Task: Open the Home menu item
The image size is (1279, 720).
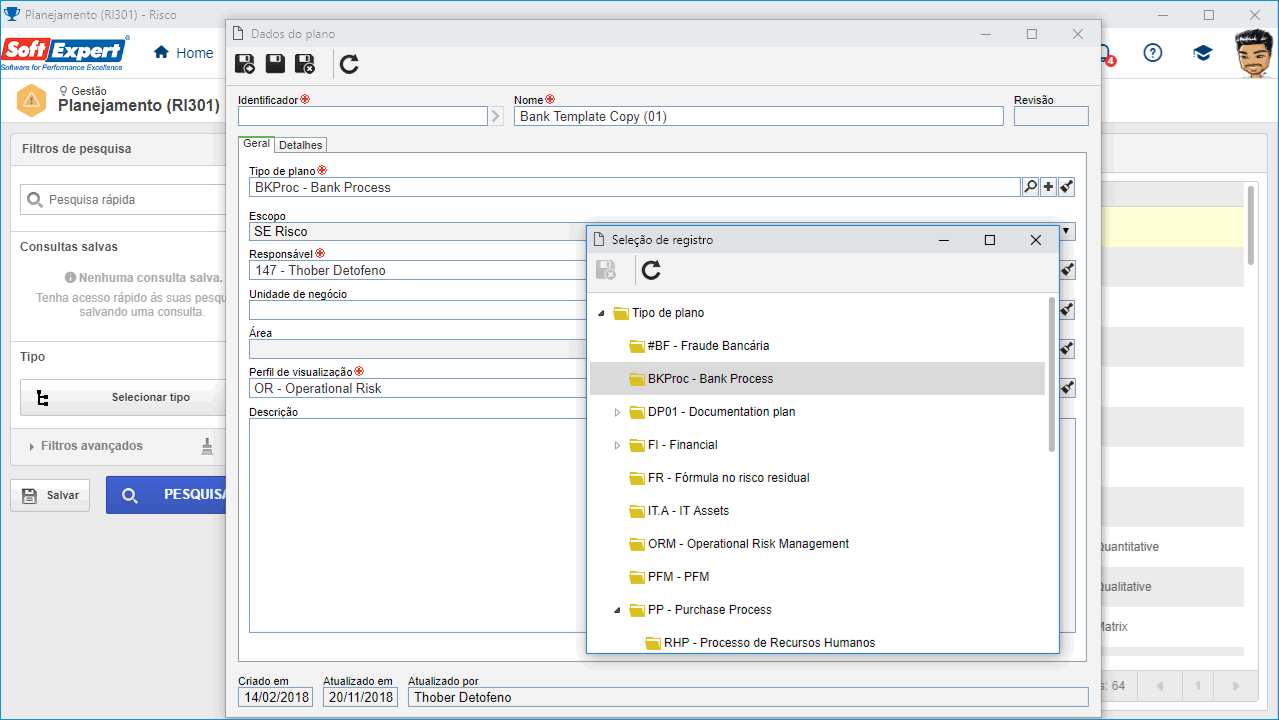Action: click(x=183, y=53)
